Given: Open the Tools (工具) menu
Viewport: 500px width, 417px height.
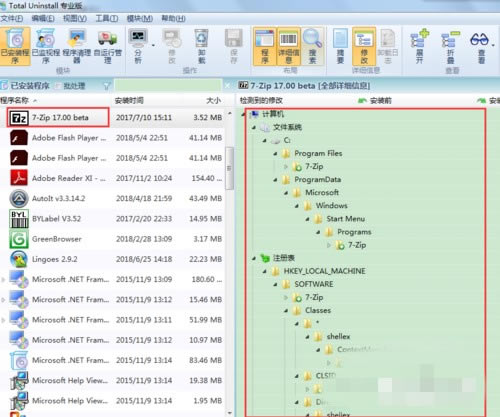Looking at the screenshot, I should [107, 18].
